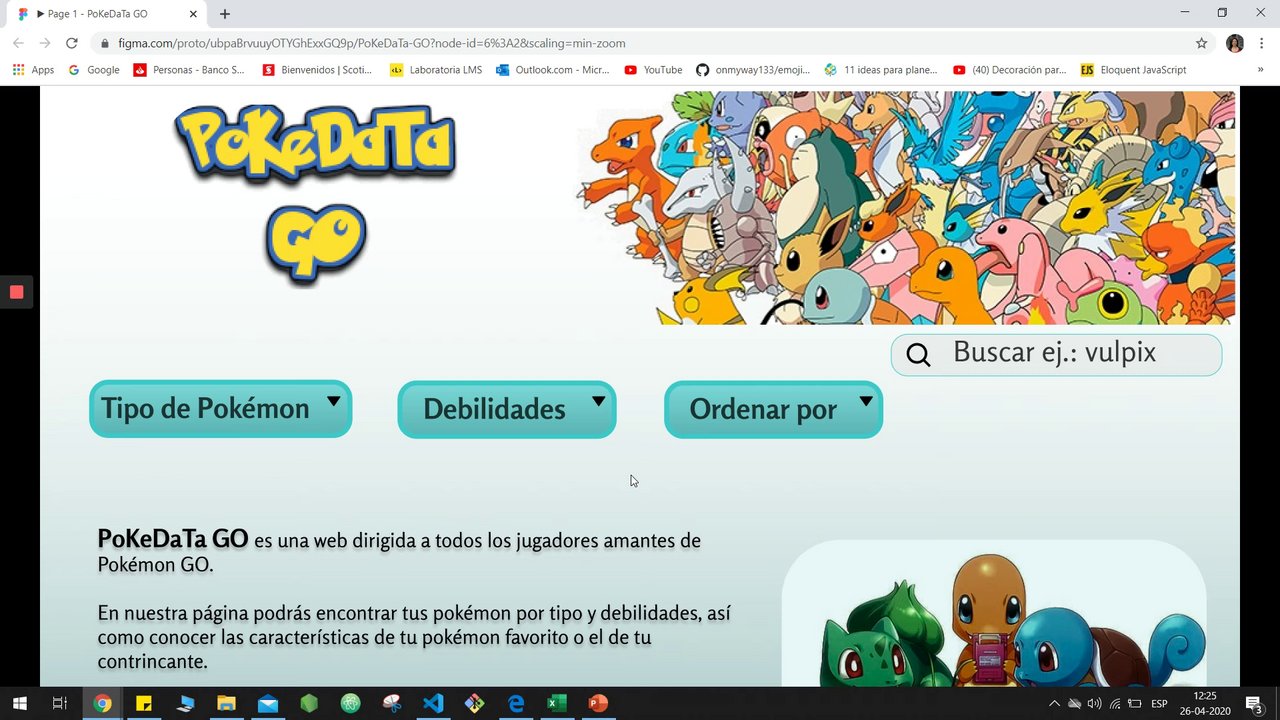The width and height of the screenshot is (1280, 720).
Task: Open Microsoft Edge from the taskbar
Action: pos(516,704)
